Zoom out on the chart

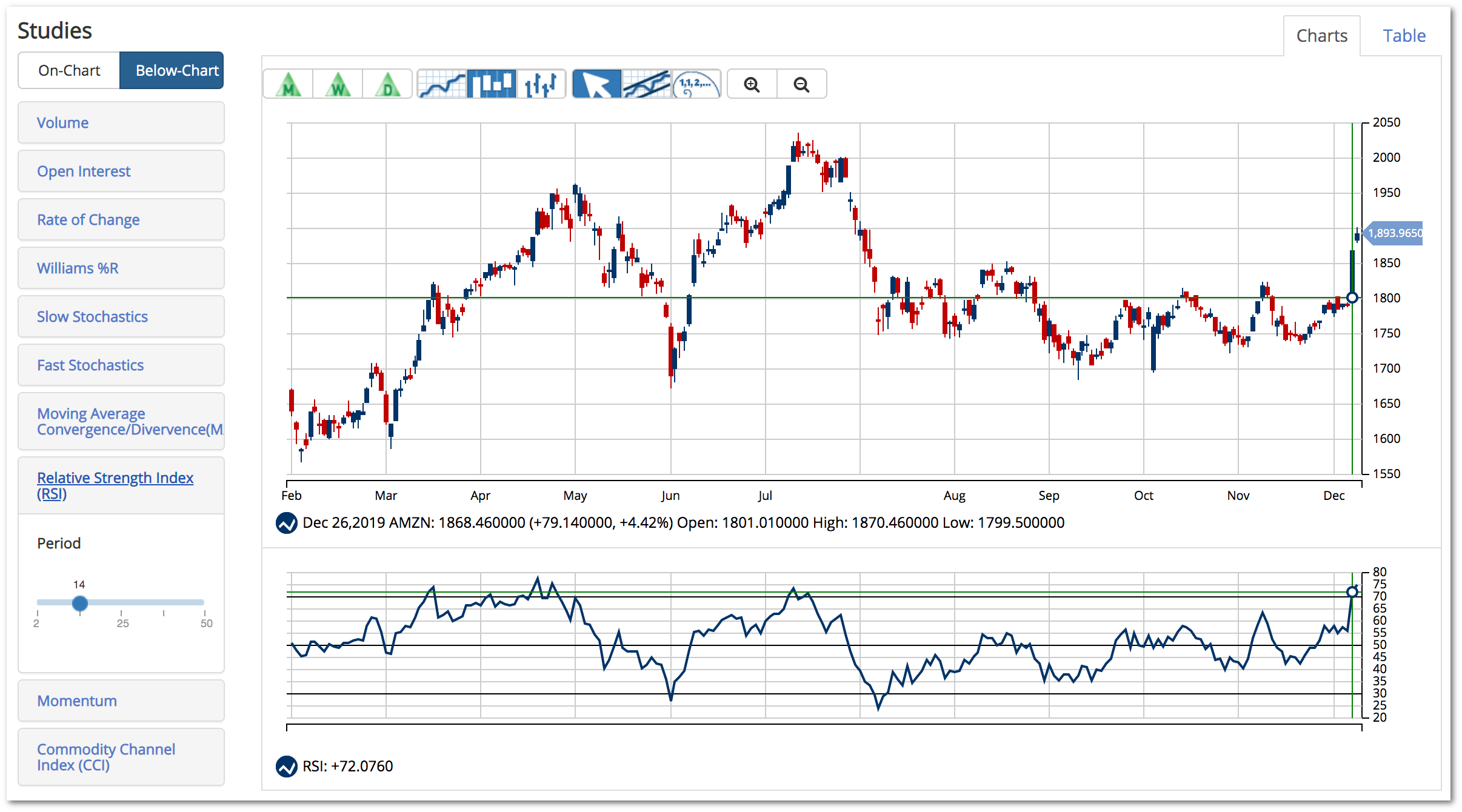point(802,84)
